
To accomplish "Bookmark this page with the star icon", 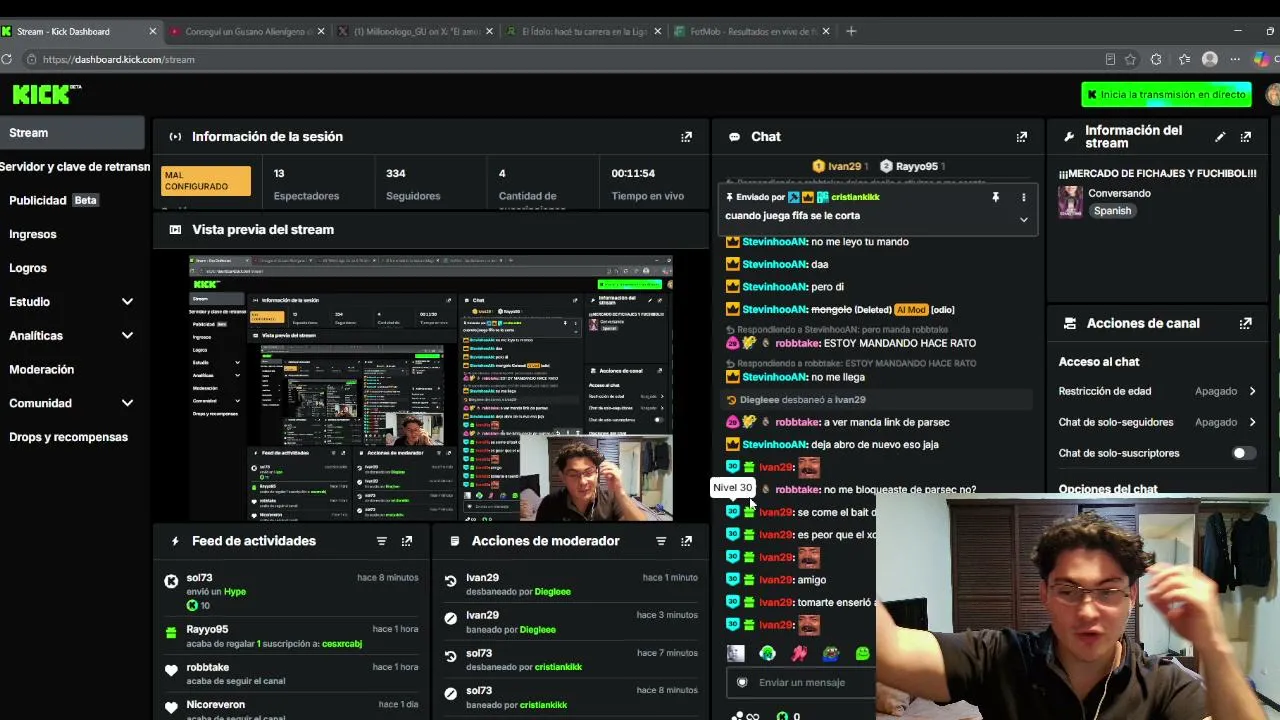I will coord(1130,59).
